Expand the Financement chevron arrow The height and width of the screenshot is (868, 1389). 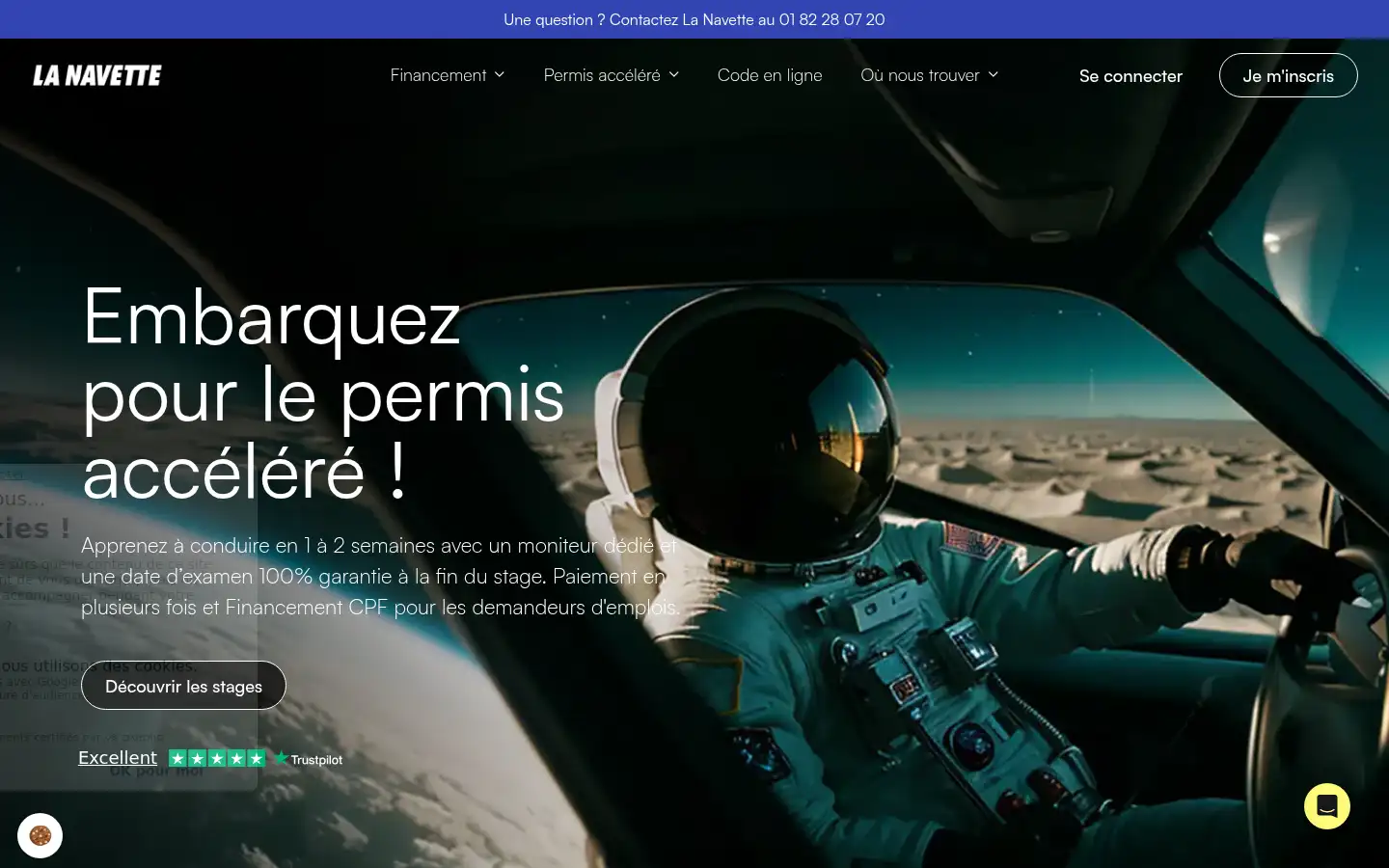click(500, 74)
